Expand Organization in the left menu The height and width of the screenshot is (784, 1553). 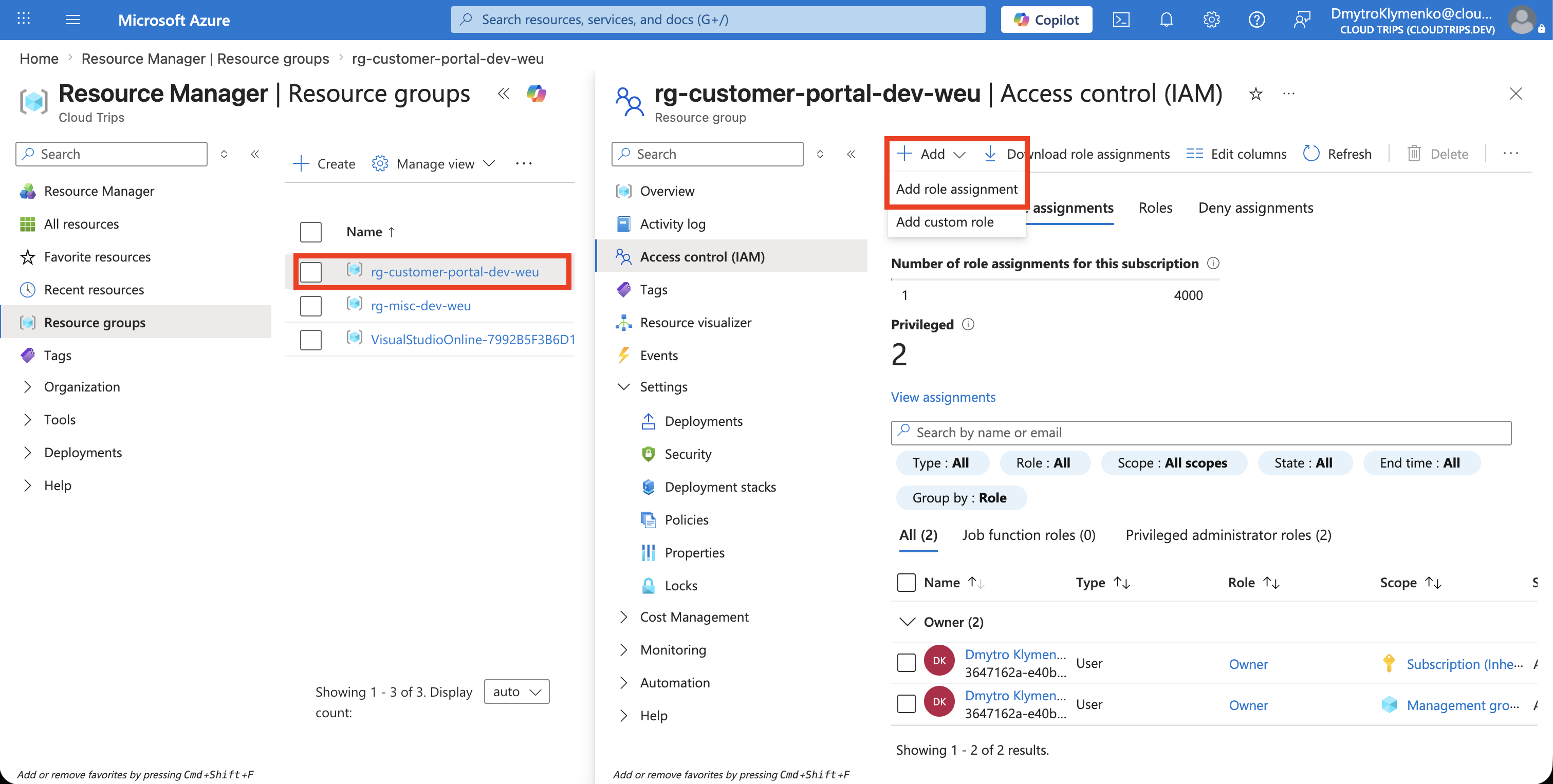27,386
